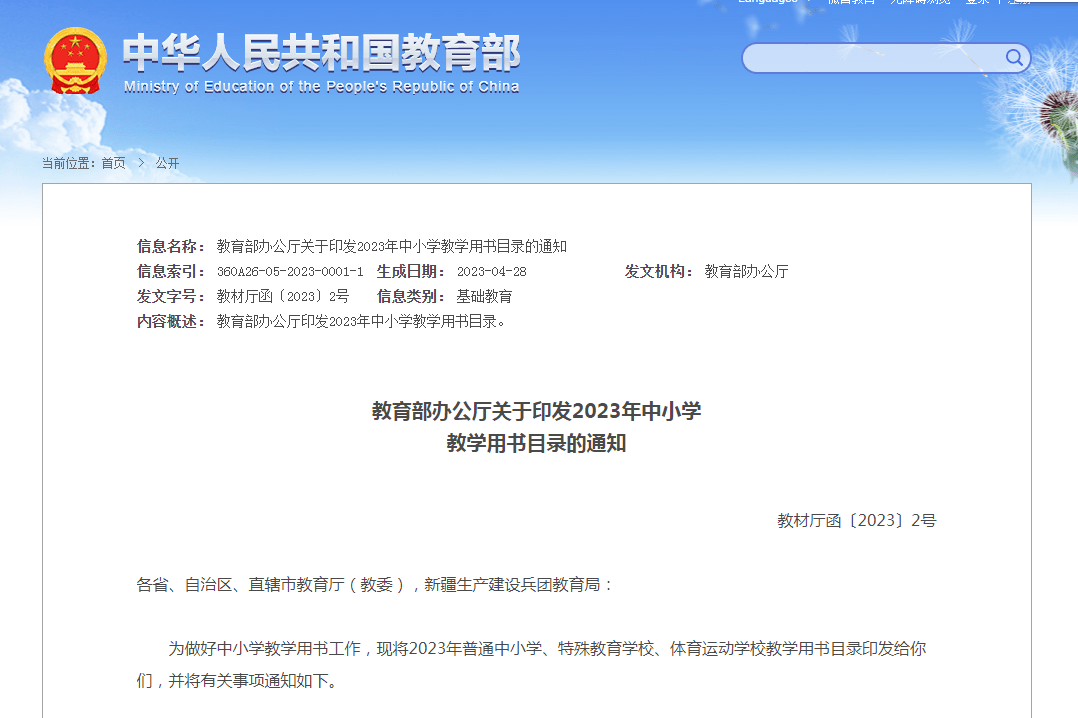Open the 中华人民共和国教育部 site title

(322, 53)
